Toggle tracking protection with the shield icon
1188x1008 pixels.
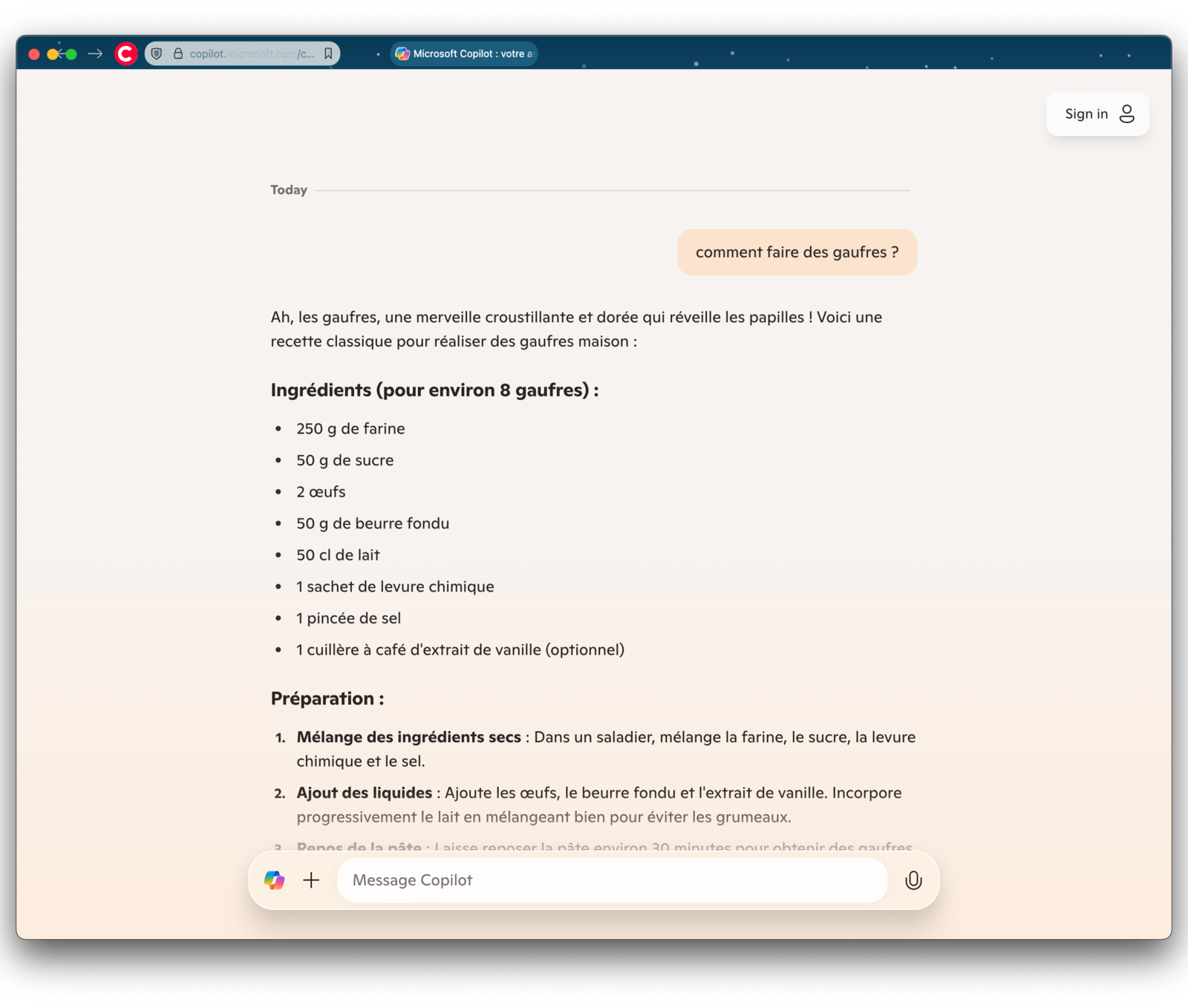point(156,53)
